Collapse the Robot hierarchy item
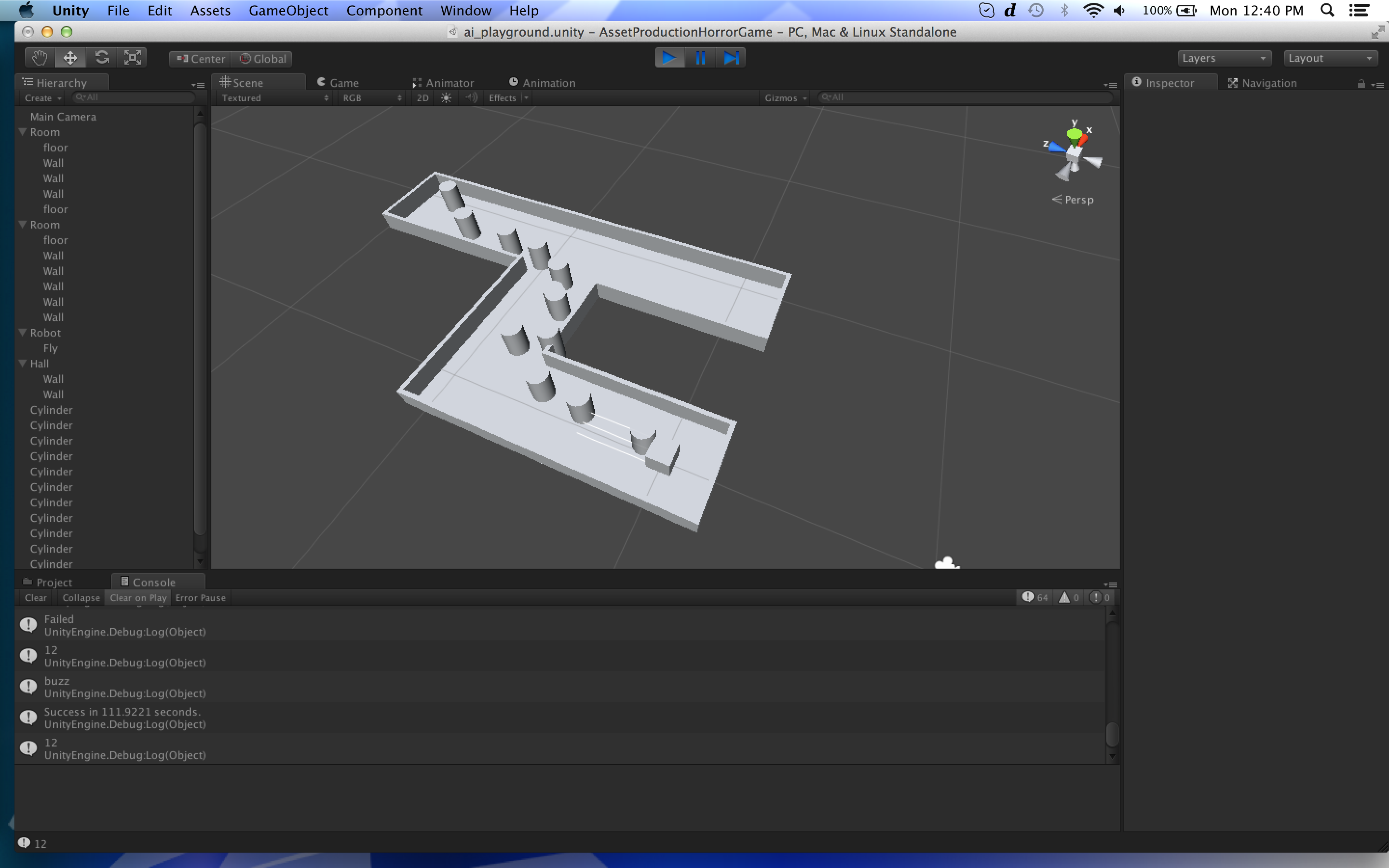Screen dimensions: 1389x868 (x=23, y=332)
